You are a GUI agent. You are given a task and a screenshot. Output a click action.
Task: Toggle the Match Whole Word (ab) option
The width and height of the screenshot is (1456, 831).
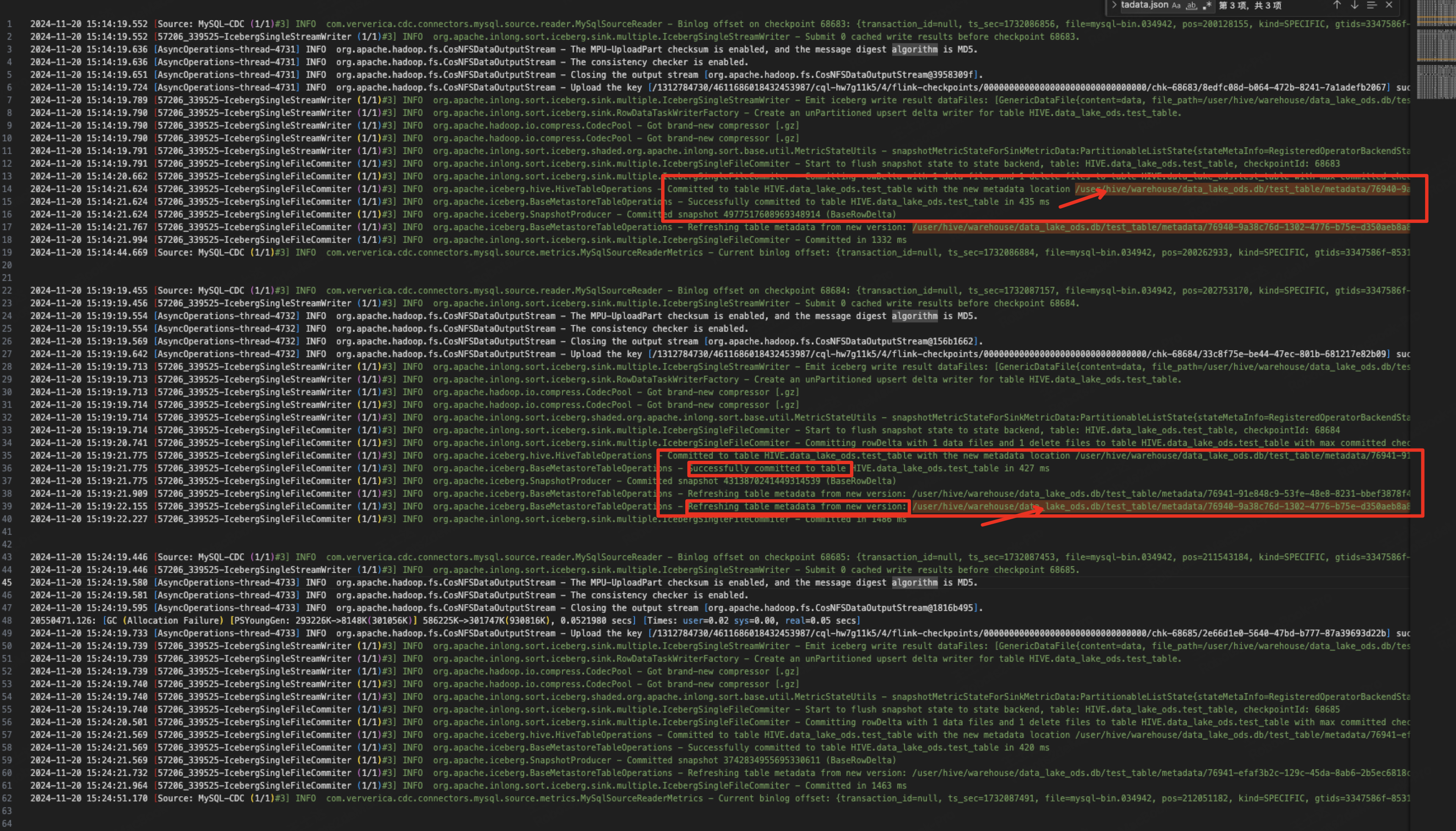[x=1191, y=6]
